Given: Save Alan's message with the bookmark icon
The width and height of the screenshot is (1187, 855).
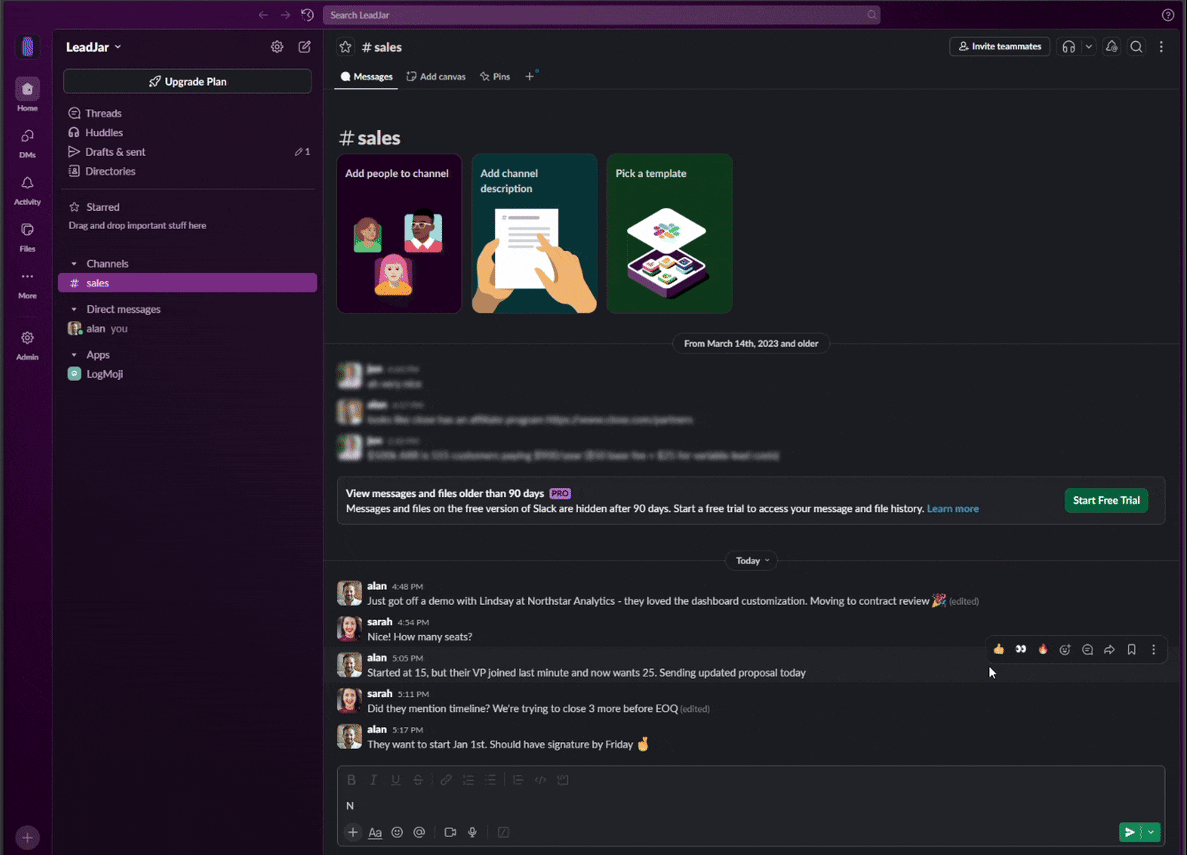Looking at the screenshot, I should (x=1131, y=649).
